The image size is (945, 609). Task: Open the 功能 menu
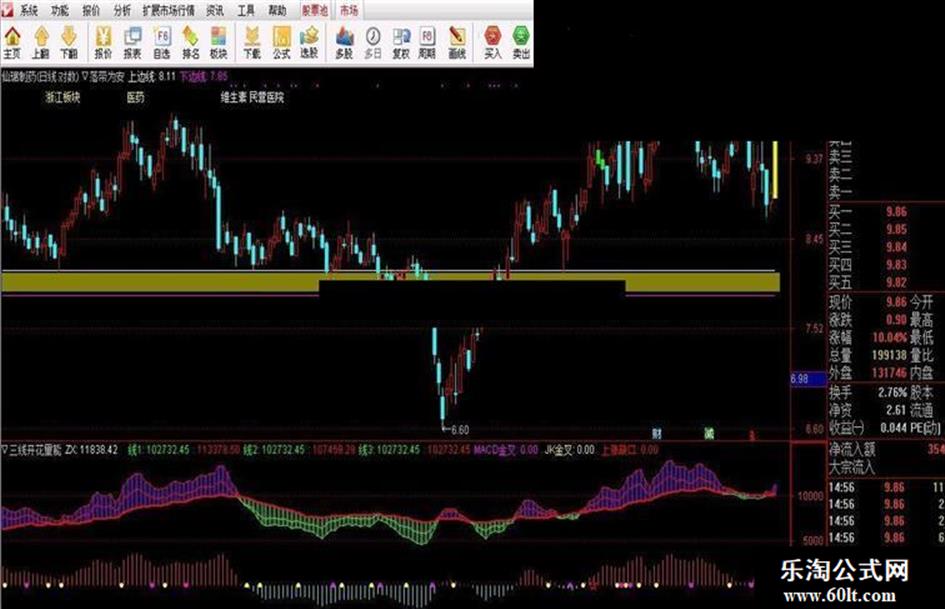pyautogui.click(x=60, y=10)
